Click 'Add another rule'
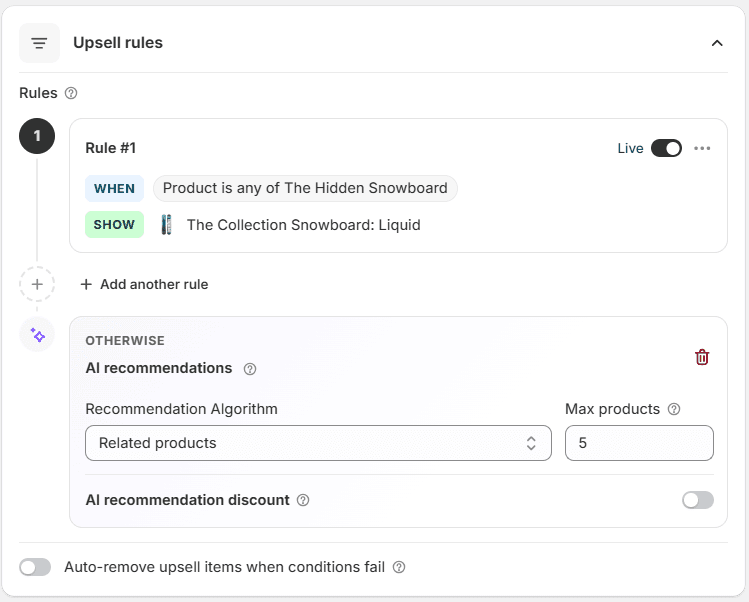This screenshot has height=602, width=749. click(144, 284)
